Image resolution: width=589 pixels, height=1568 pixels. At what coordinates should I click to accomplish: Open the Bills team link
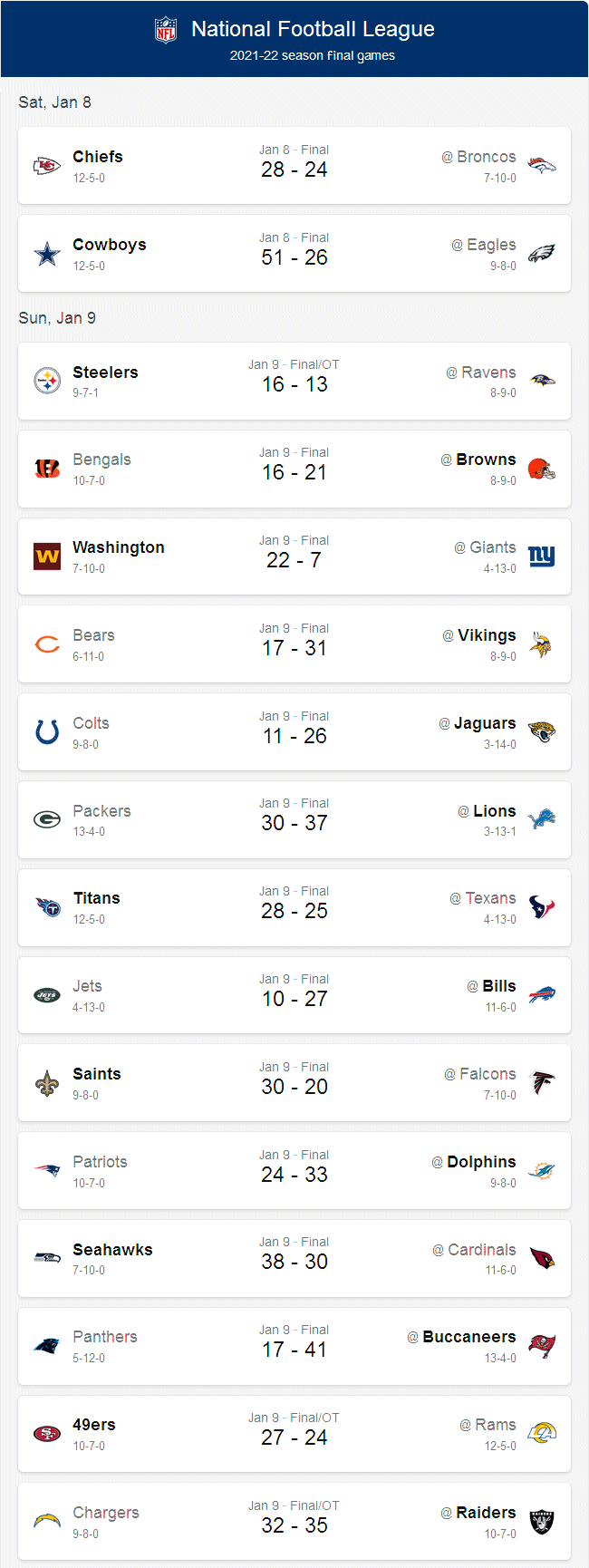tap(498, 985)
